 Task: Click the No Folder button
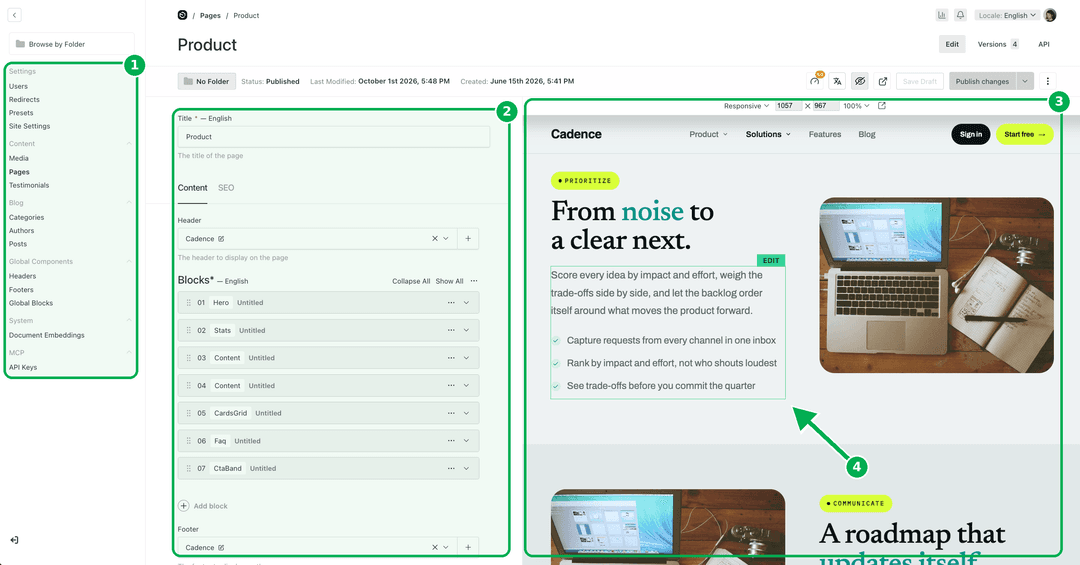click(207, 81)
